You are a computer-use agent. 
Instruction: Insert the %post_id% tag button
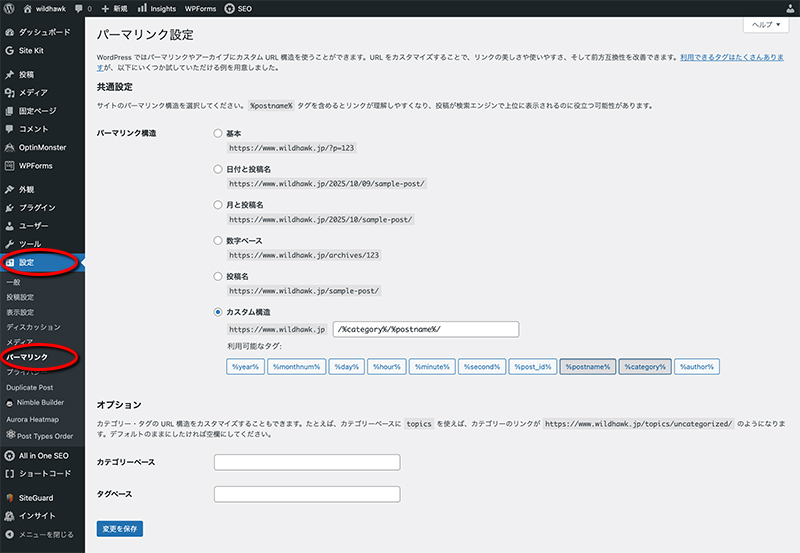(x=531, y=367)
